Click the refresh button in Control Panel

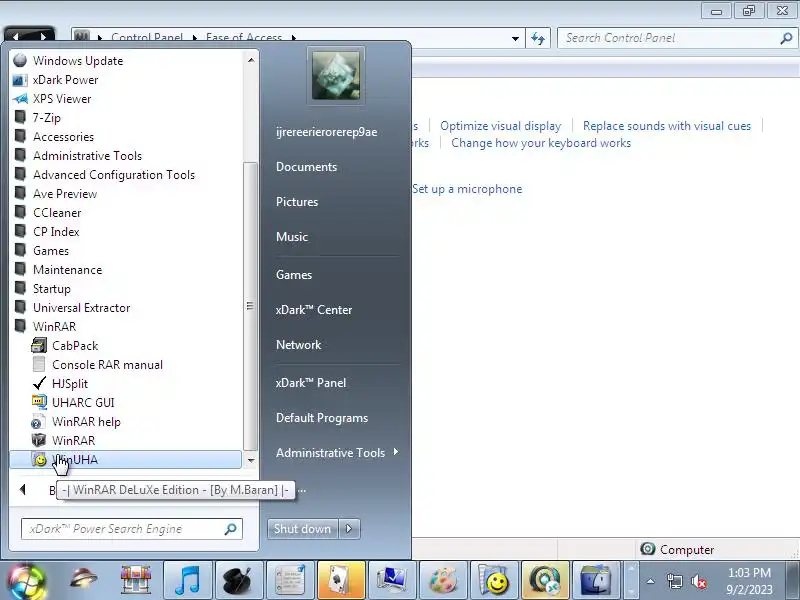click(x=538, y=38)
